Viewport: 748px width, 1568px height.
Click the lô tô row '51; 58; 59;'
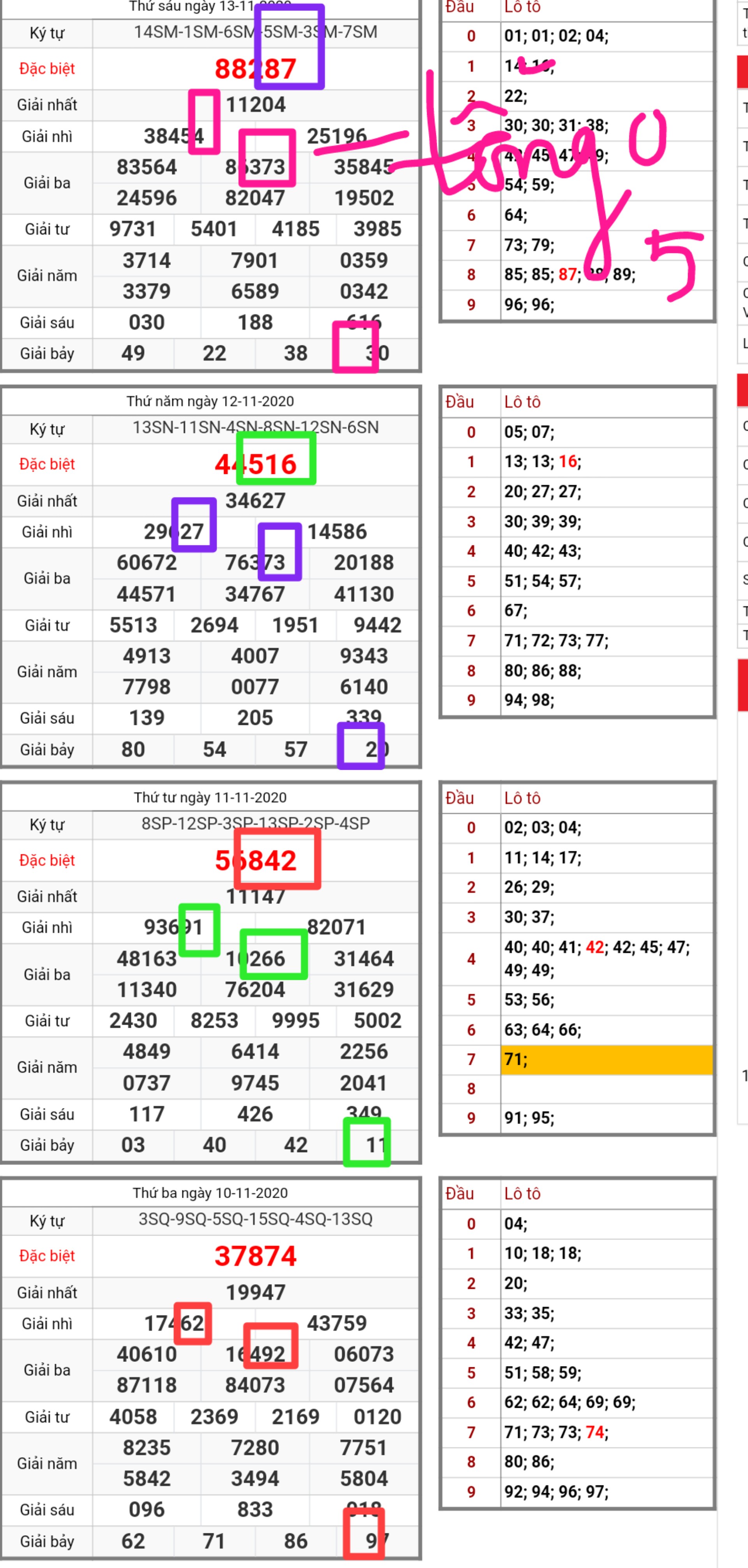point(606,1373)
